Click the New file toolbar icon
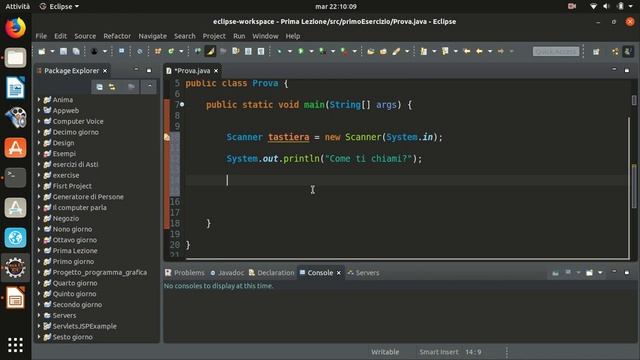The width and height of the screenshot is (640, 360). click(42, 51)
